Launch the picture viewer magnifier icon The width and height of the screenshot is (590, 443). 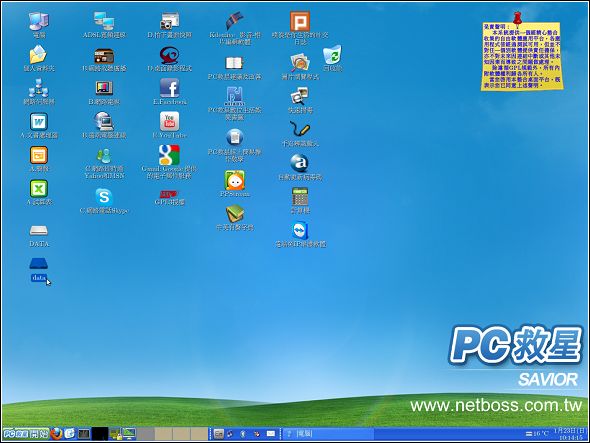click(300, 63)
